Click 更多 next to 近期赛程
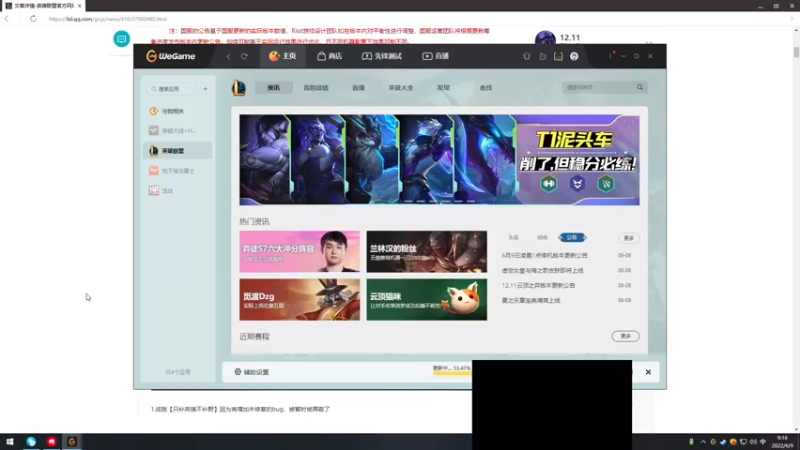The width and height of the screenshot is (800, 450). (626, 336)
